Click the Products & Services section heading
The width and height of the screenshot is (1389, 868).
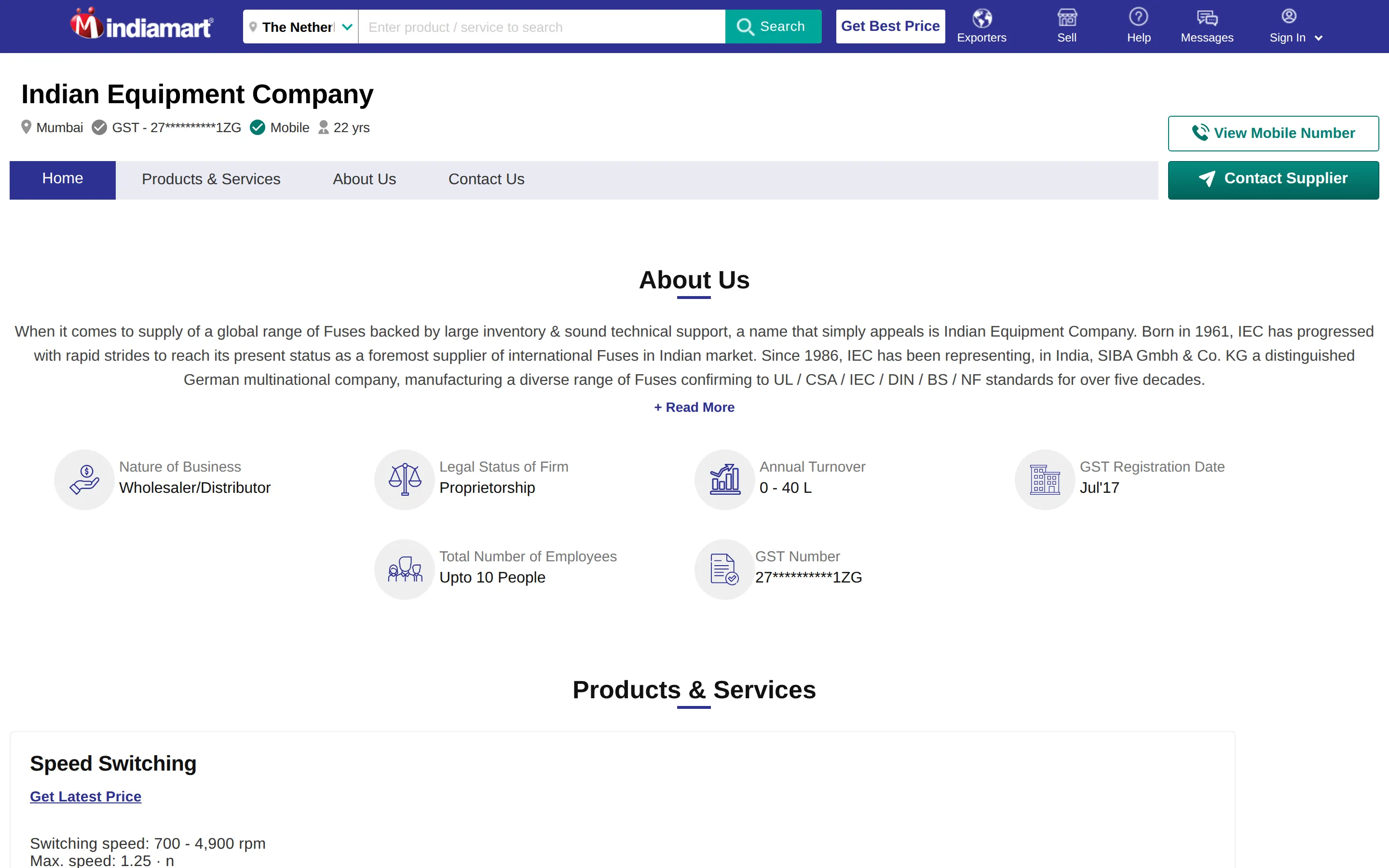[x=694, y=690]
